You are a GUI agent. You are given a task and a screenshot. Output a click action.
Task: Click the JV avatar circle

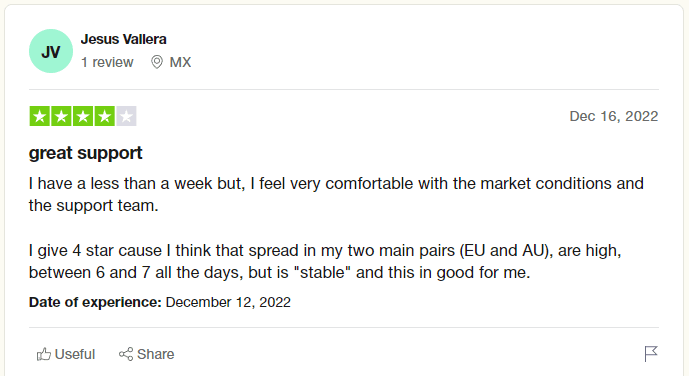[51, 51]
